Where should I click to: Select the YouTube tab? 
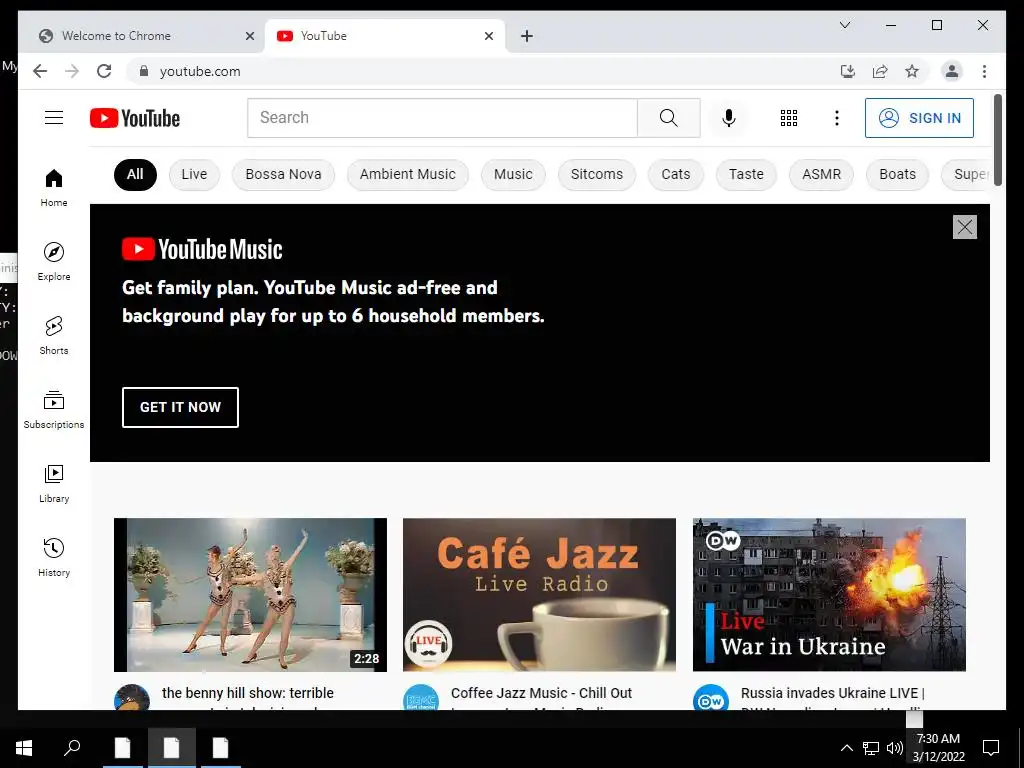[x=385, y=36]
